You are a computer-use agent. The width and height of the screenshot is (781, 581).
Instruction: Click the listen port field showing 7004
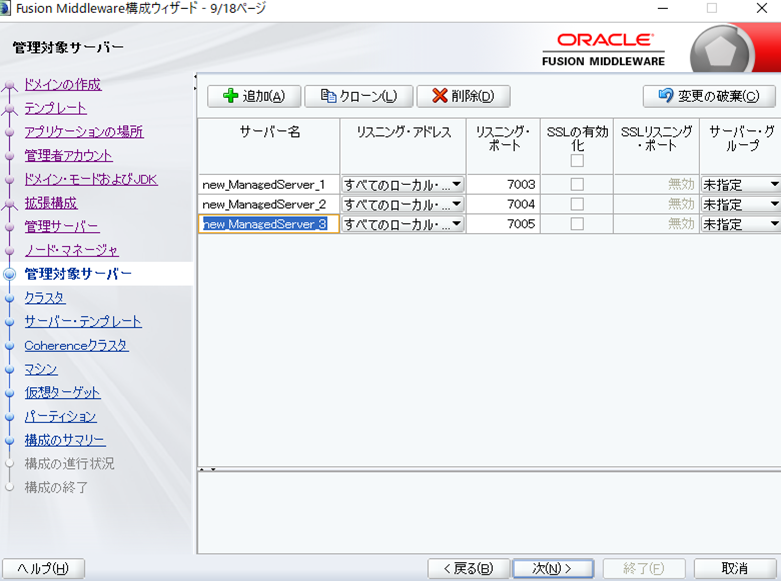(503, 204)
